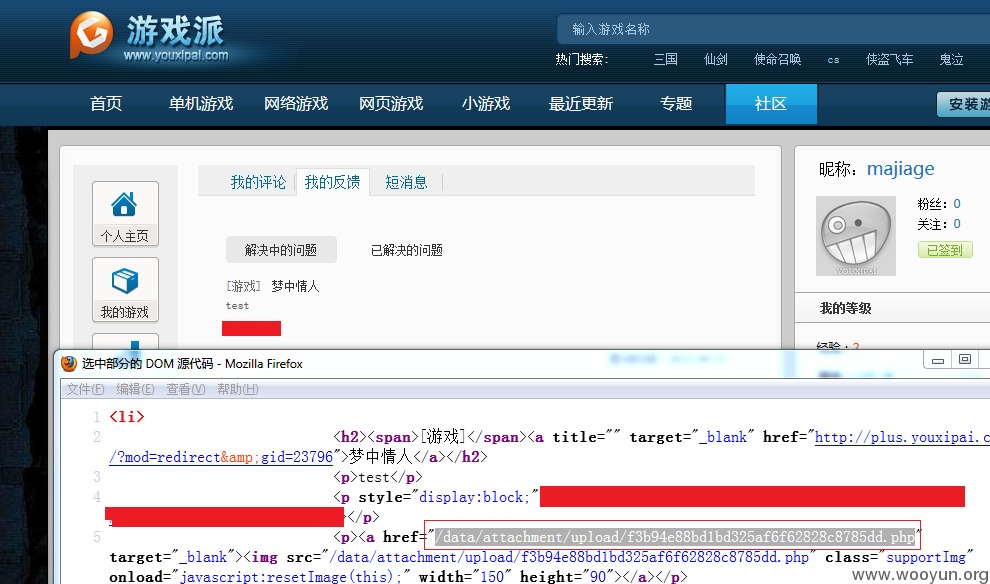
Task: Open 网络游戏 navigation item
Action: pyautogui.click(x=296, y=104)
